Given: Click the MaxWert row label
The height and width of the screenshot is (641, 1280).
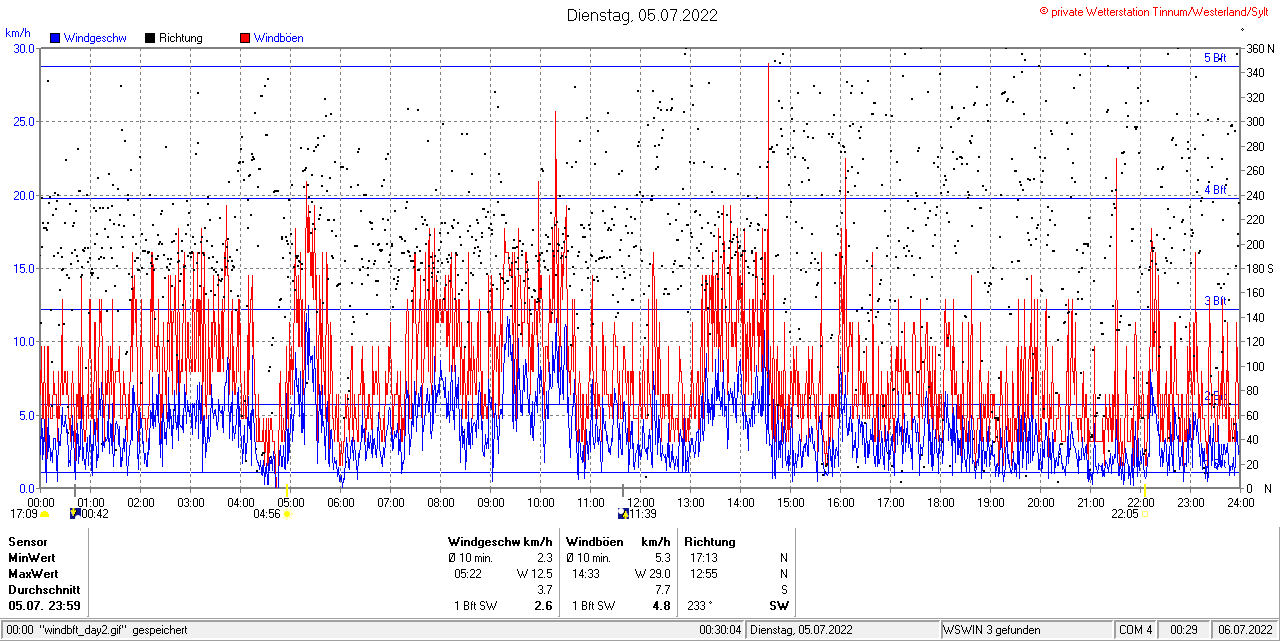Looking at the screenshot, I should [x=33, y=574].
